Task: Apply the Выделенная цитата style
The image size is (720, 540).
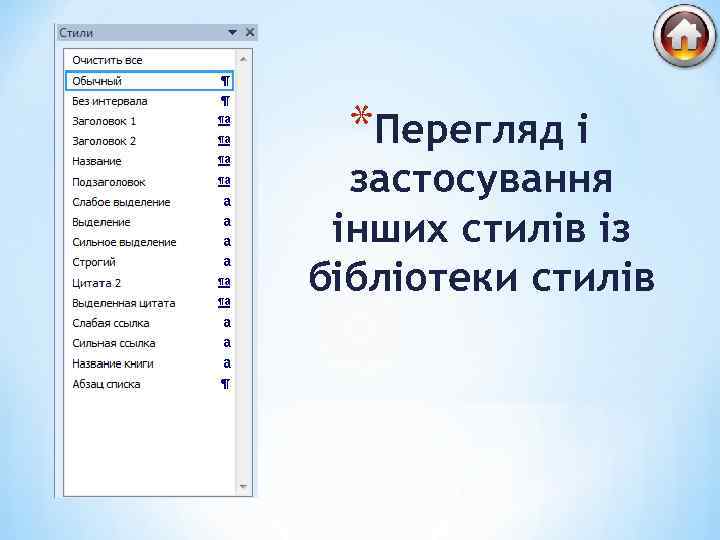Action: pyautogui.click(x=150, y=303)
